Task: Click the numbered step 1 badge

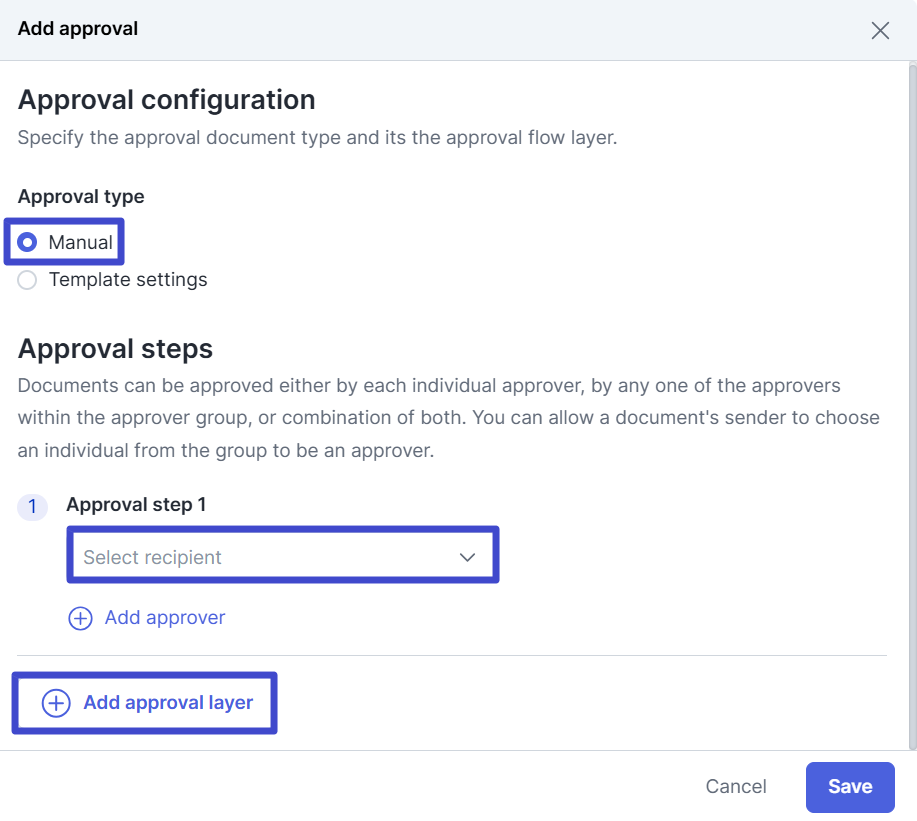Action: (32, 507)
